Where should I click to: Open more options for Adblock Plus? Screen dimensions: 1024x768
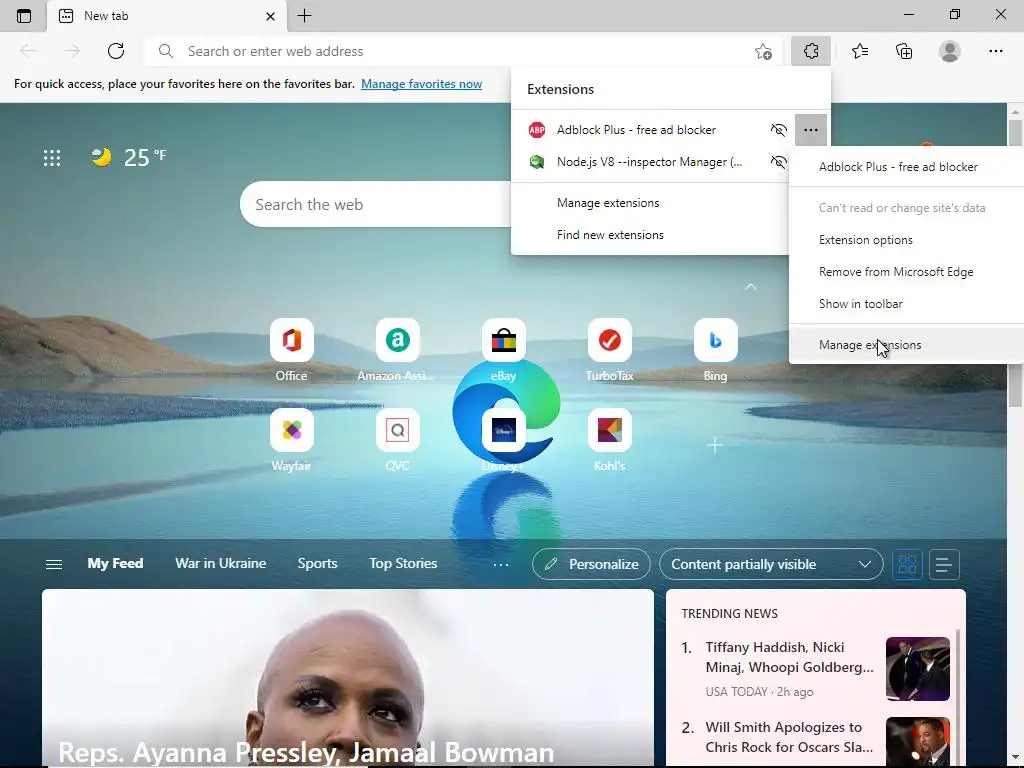[x=810, y=130]
